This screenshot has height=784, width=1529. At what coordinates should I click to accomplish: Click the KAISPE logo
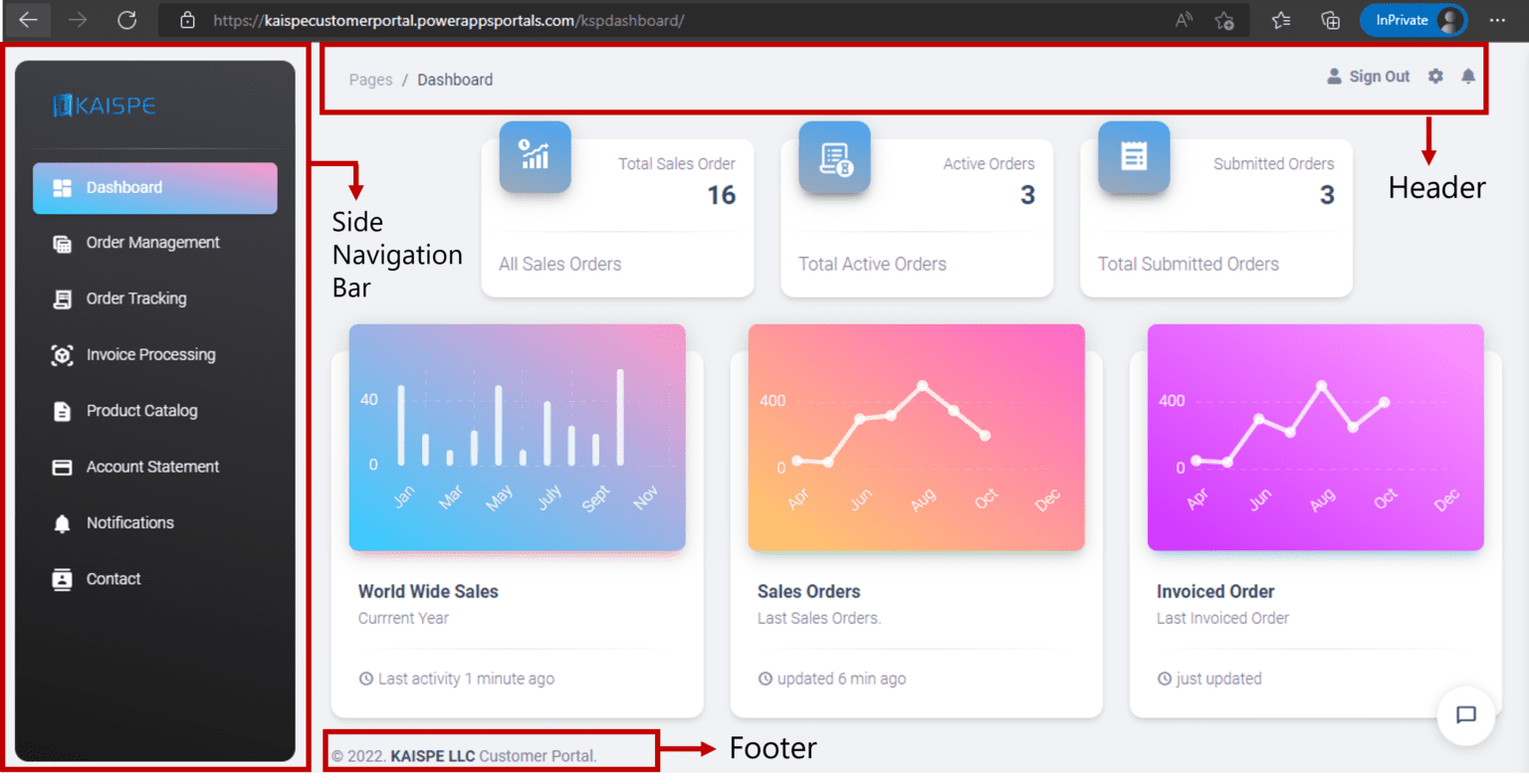pyautogui.click(x=103, y=104)
